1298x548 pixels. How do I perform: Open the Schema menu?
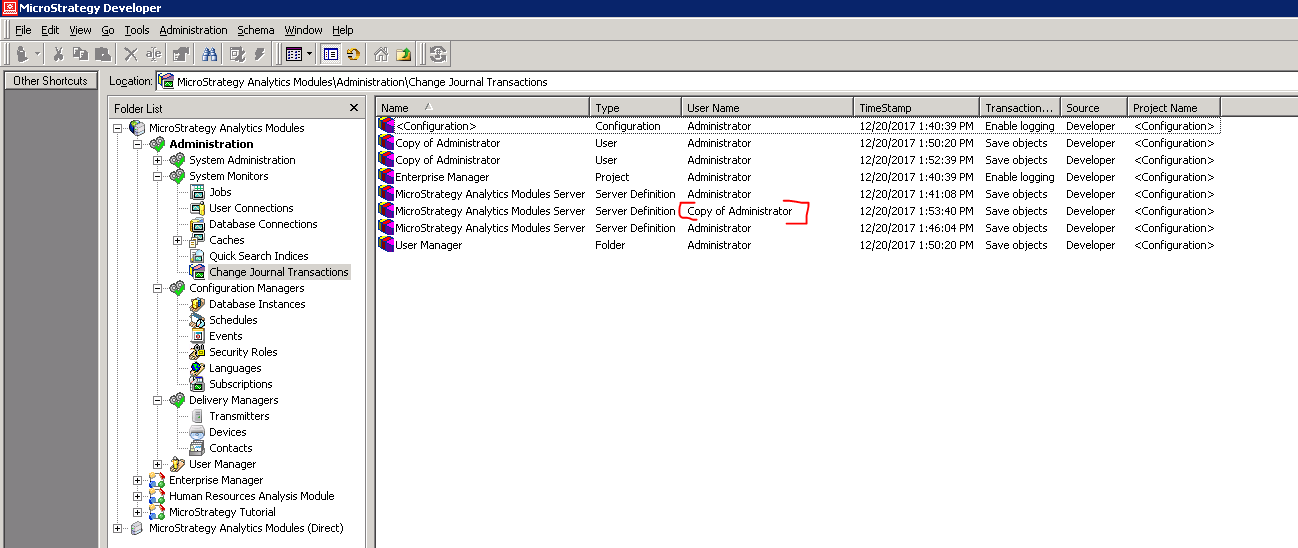[x=255, y=30]
